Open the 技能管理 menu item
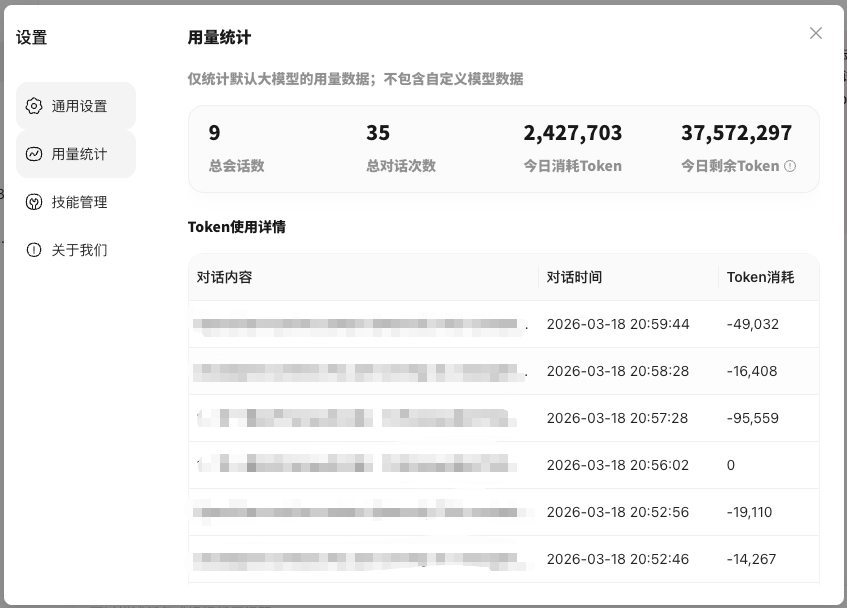The image size is (847, 608). (76, 202)
